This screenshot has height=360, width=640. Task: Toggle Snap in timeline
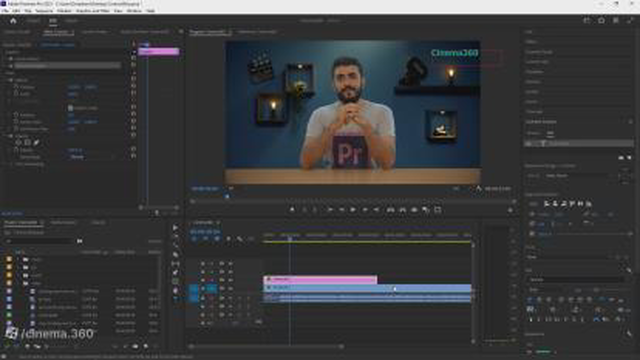click(205, 239)
